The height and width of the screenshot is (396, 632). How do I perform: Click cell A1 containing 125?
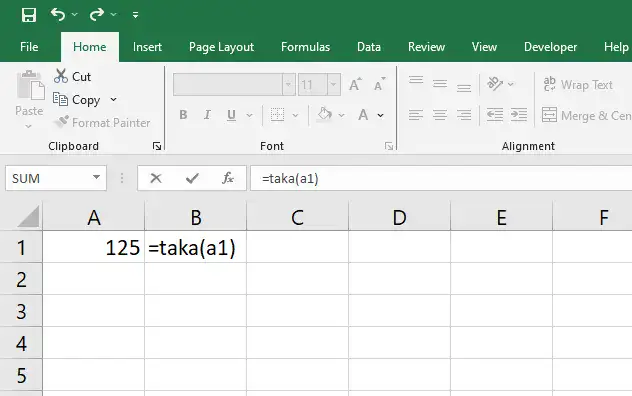point(94,247)
